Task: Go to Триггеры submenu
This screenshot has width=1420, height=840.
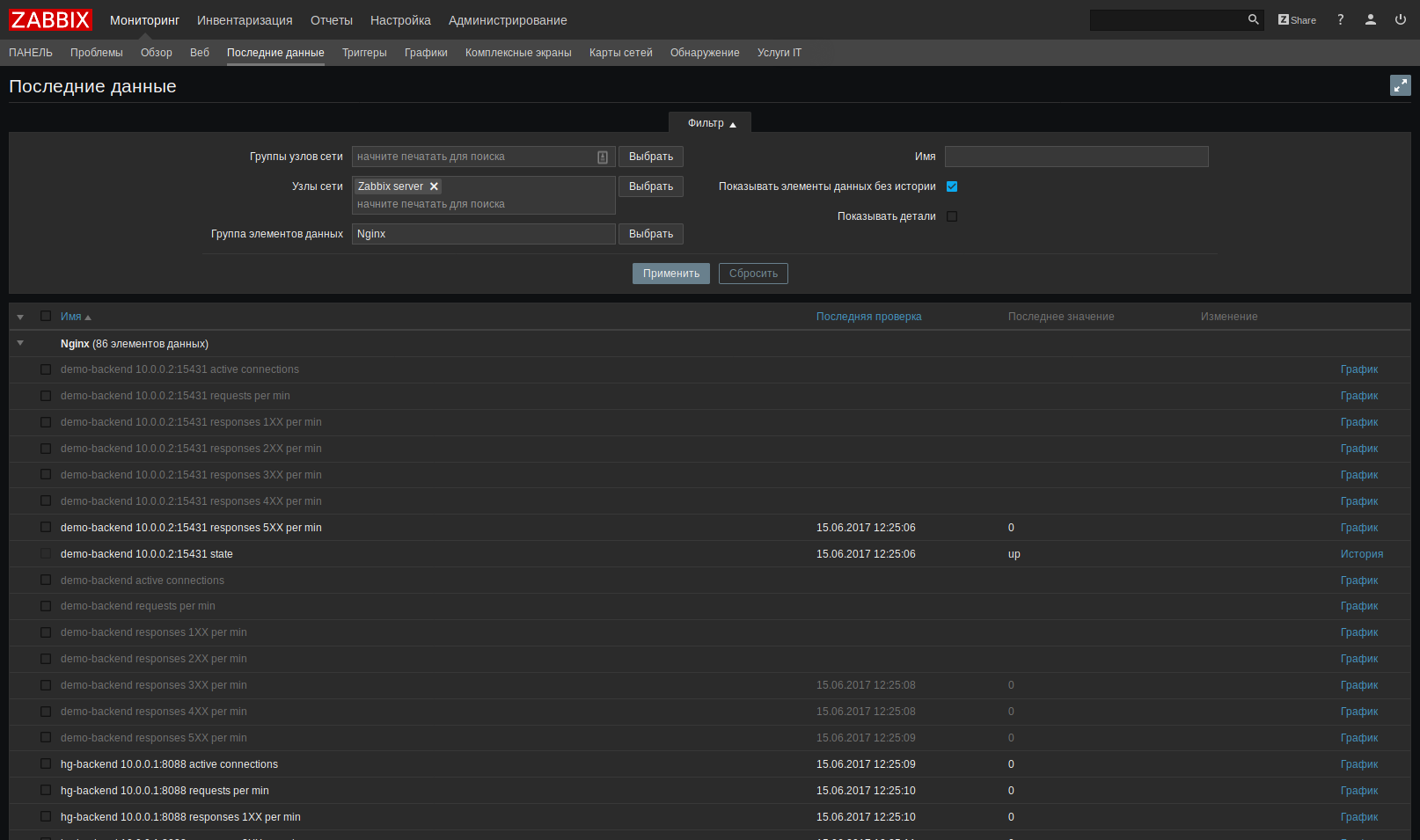Action: tap(364, 53)
